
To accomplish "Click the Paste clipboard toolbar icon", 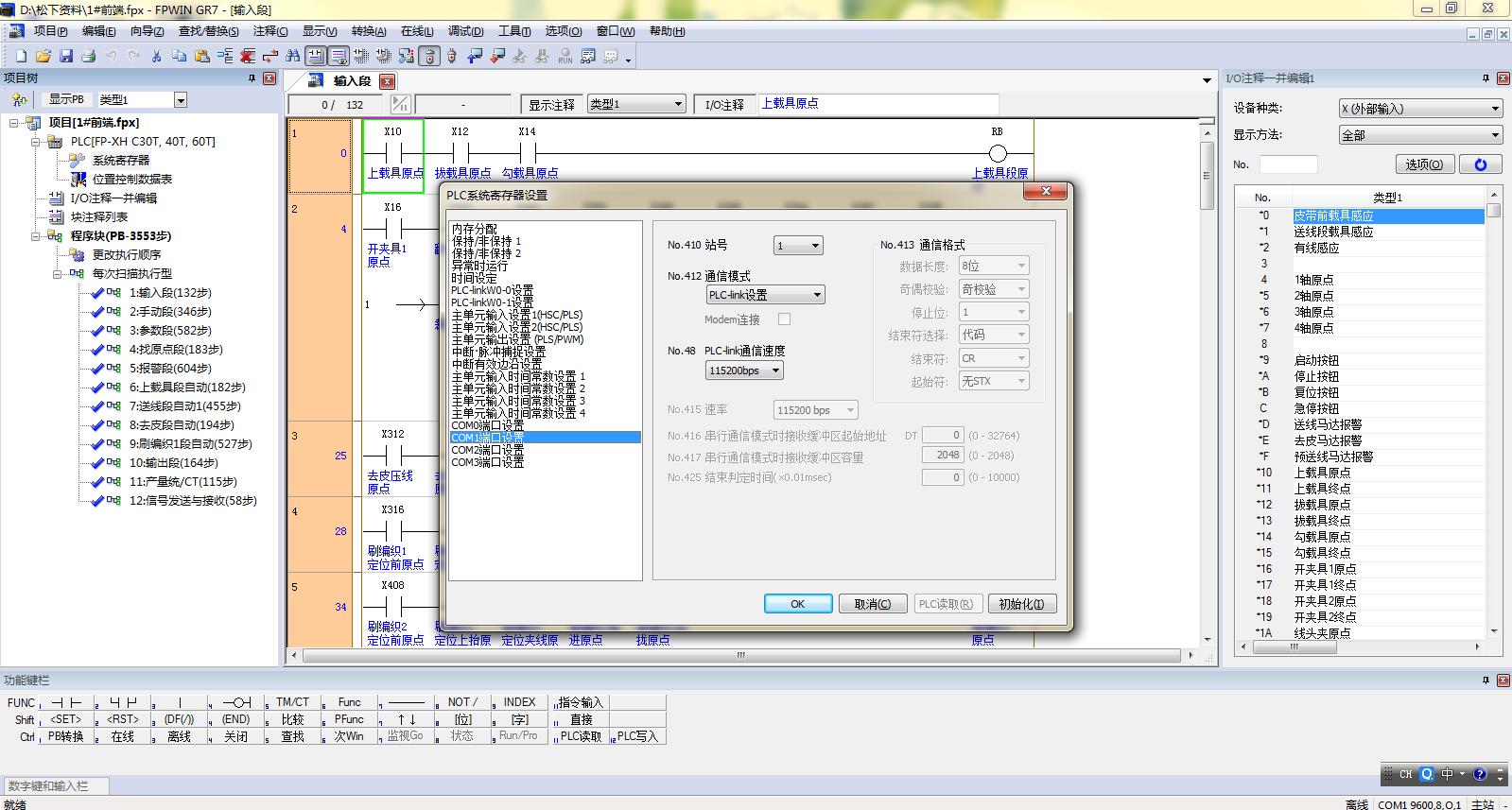I will tap(202, 57).
